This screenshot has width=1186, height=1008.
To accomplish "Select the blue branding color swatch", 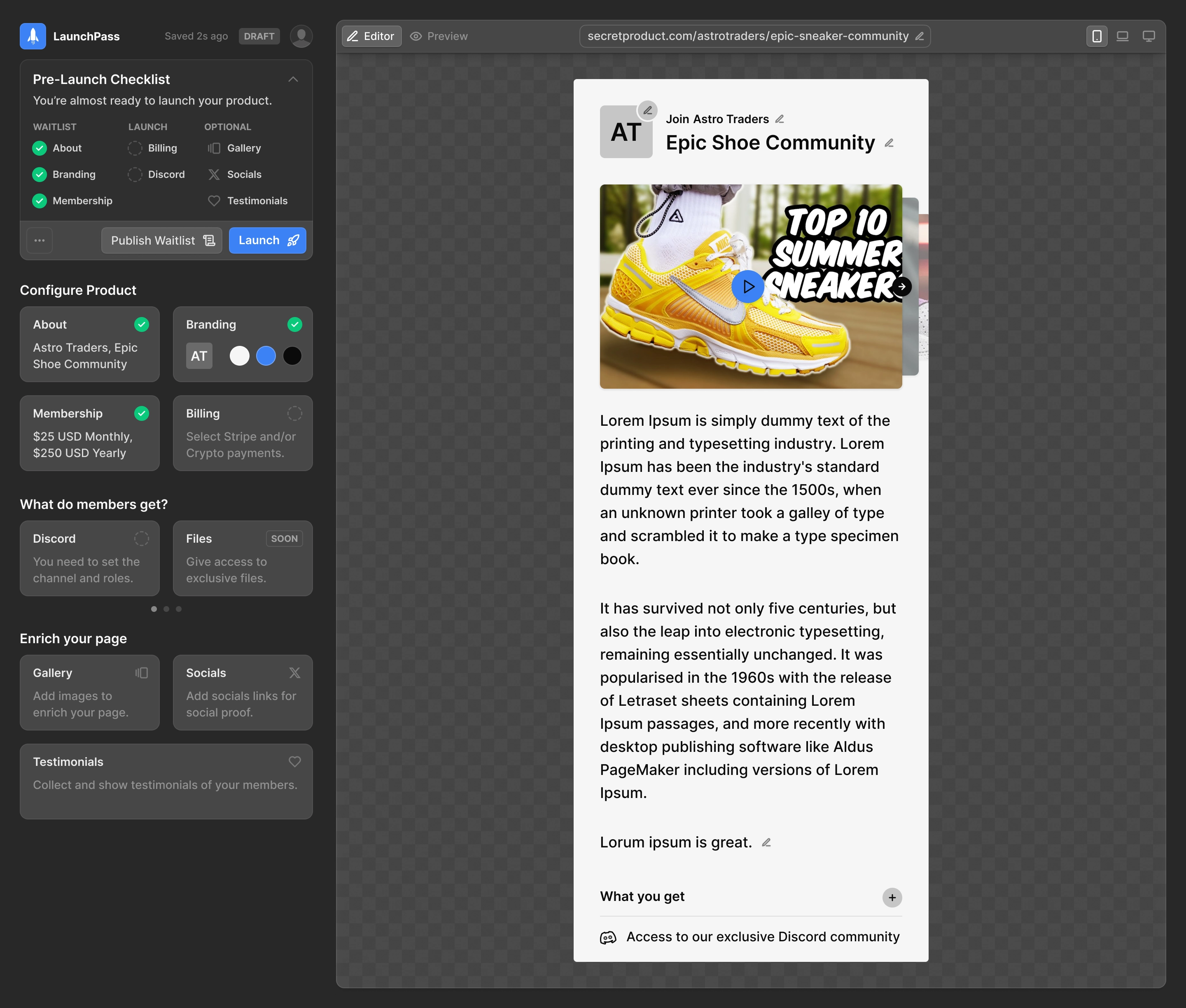I will pyautogui.click(x=266, y=356).
